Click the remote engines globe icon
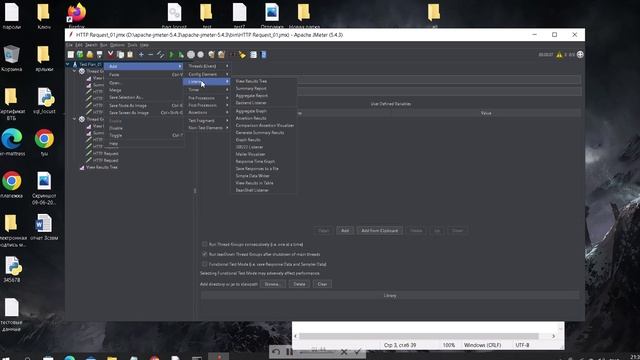 580,55
